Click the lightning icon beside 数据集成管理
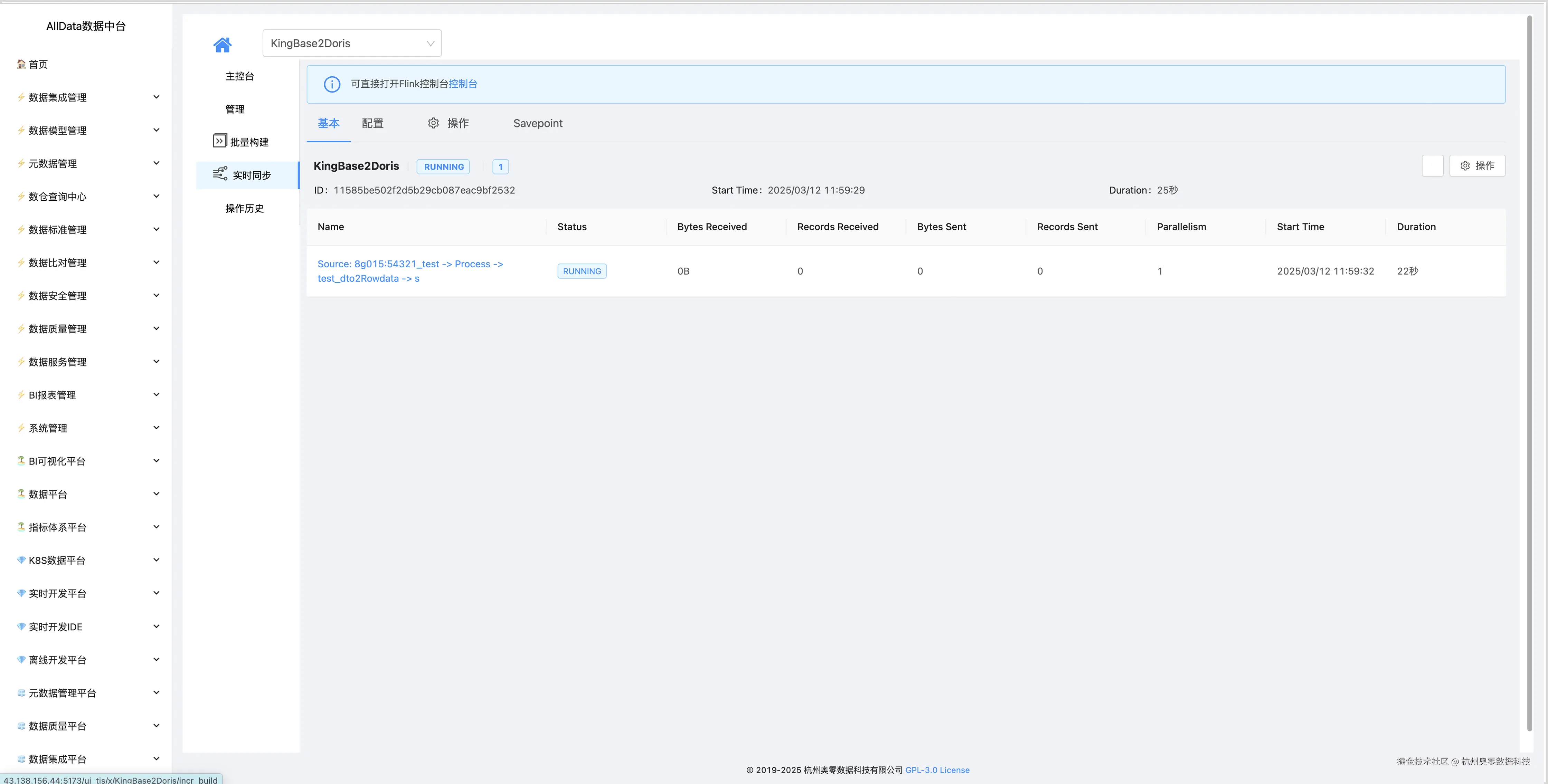Image resolution: width=1548 pixels, height=784 pixels. [x=21, y=97]
